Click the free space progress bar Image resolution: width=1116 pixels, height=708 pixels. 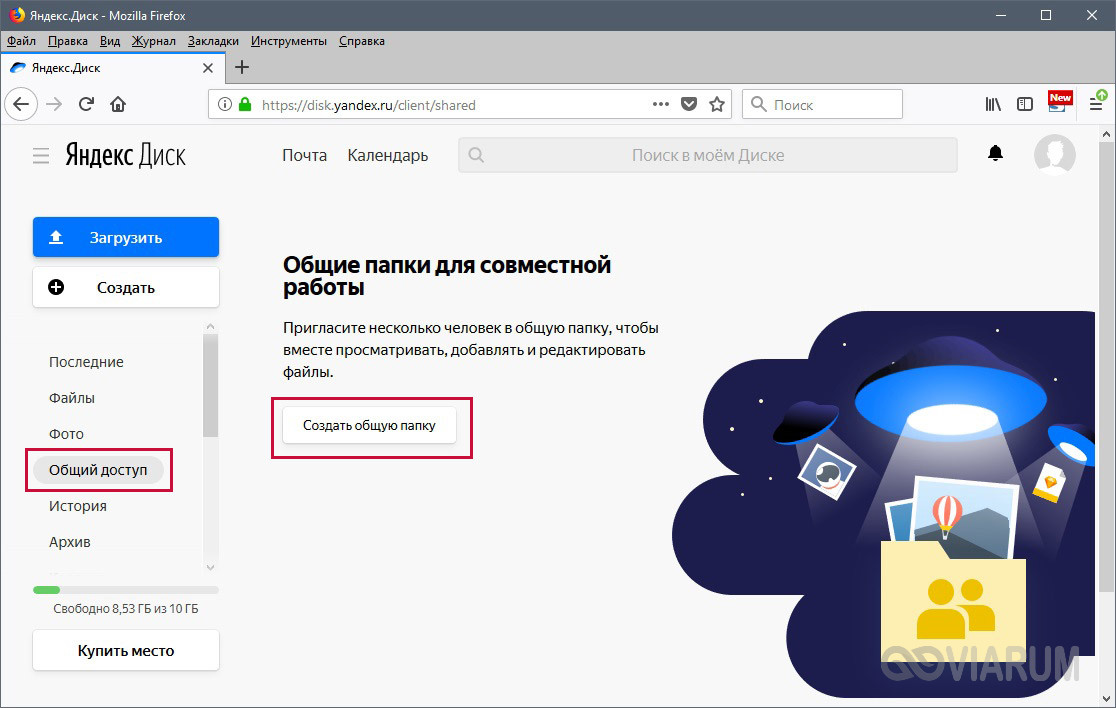coord(126,590)
